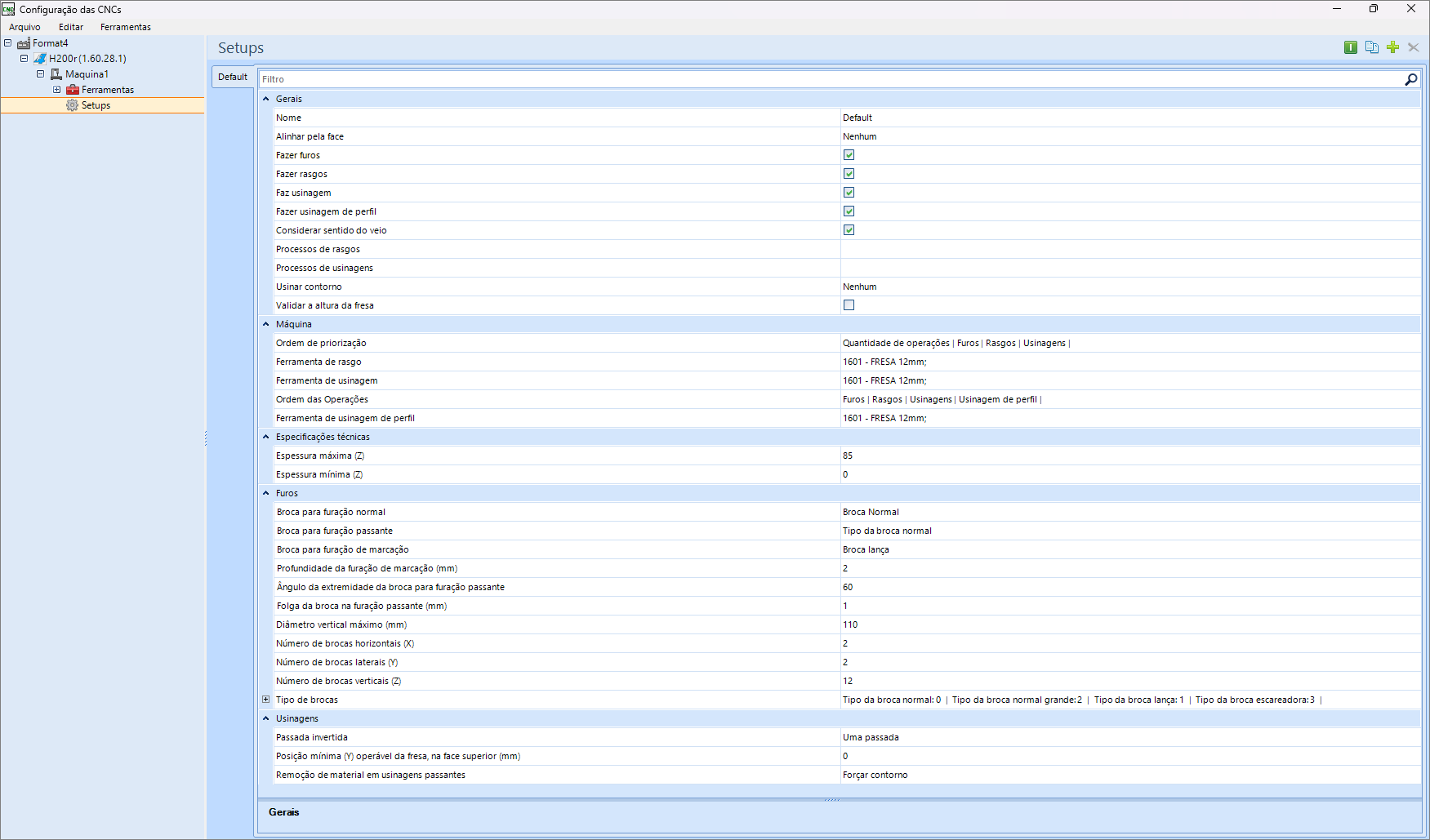Viewport: 1430px width, 840px height.
Task: Click the gray X delete setup icon
Action: (1414, 47)
